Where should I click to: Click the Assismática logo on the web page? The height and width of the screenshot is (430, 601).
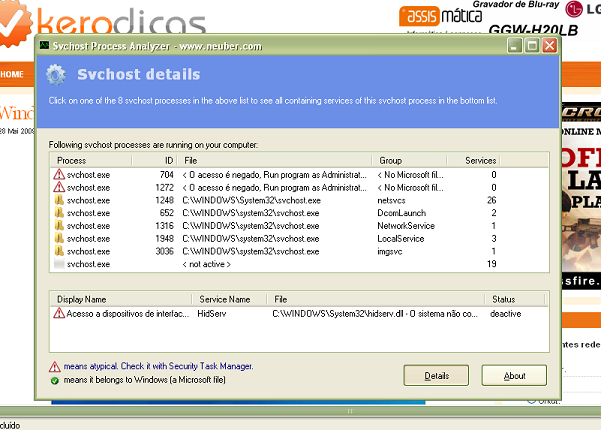[440, 16]
